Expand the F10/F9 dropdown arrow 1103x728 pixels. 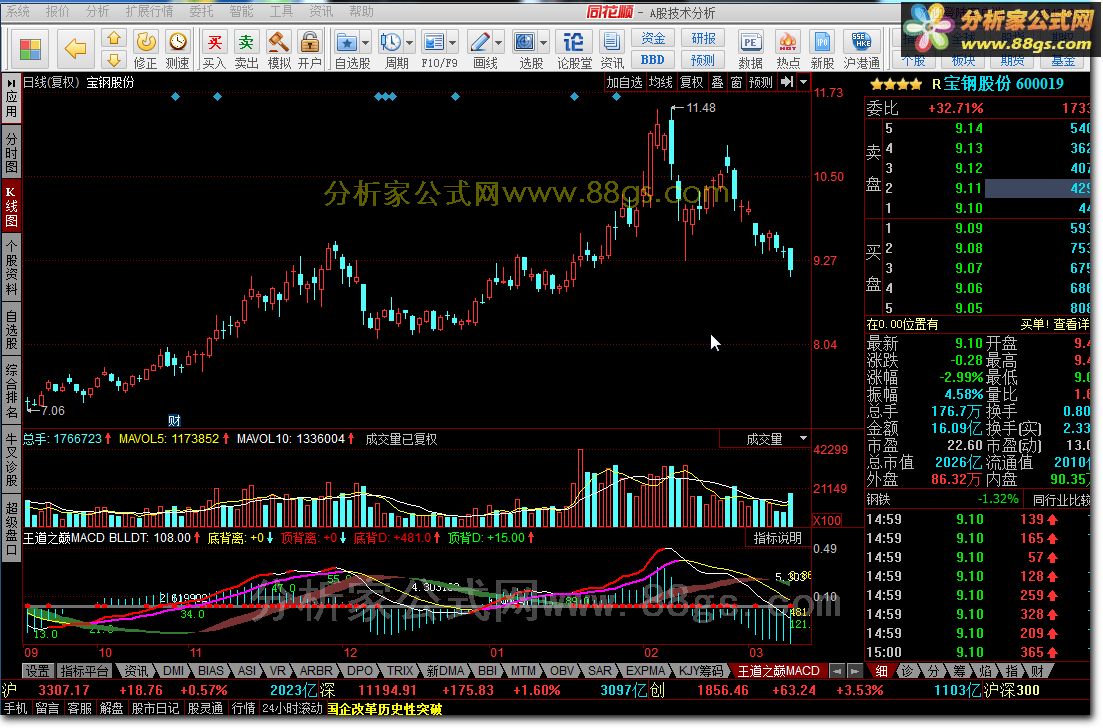(452, 42)
